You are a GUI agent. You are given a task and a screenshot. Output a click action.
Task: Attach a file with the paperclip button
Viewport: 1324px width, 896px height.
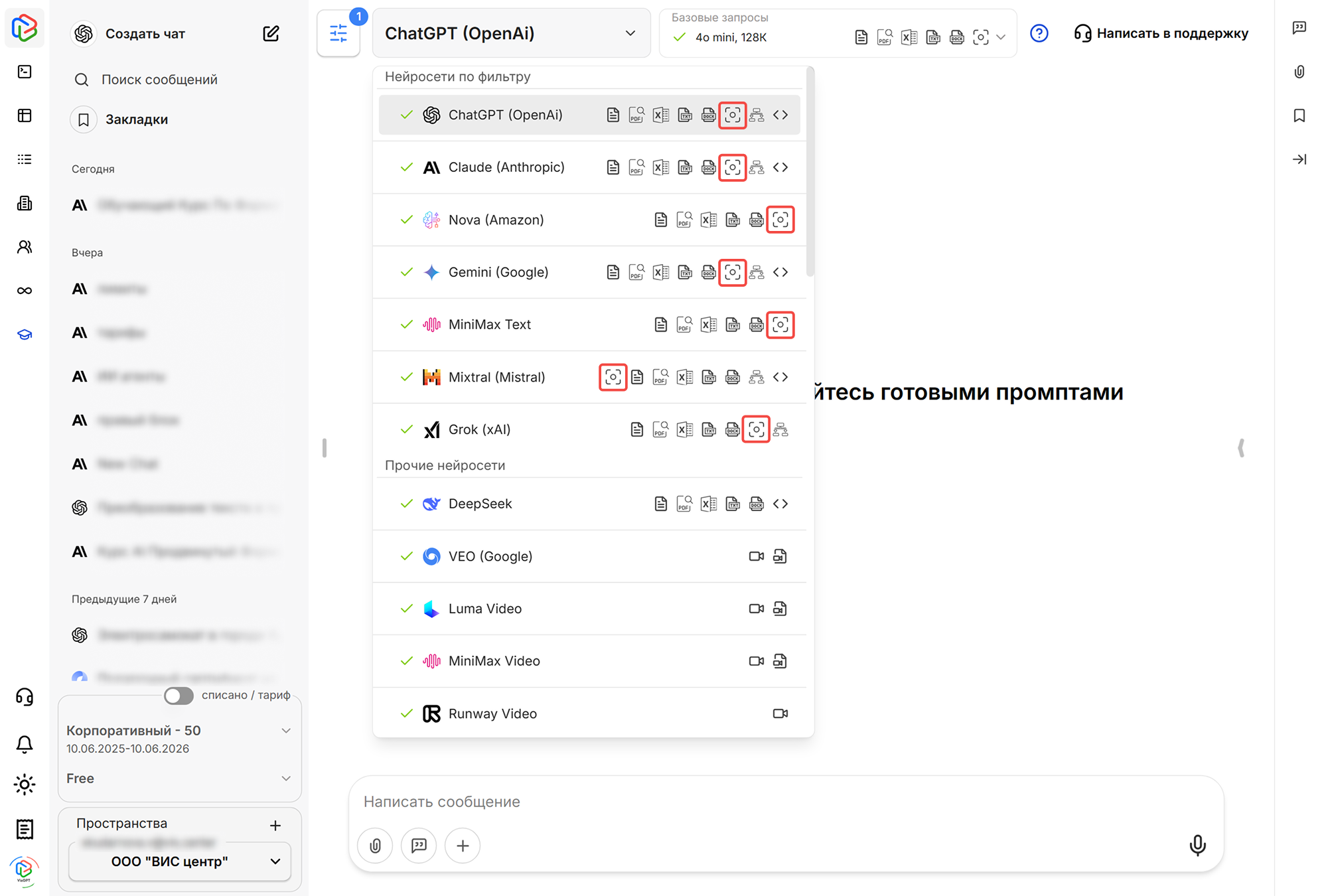375,846
